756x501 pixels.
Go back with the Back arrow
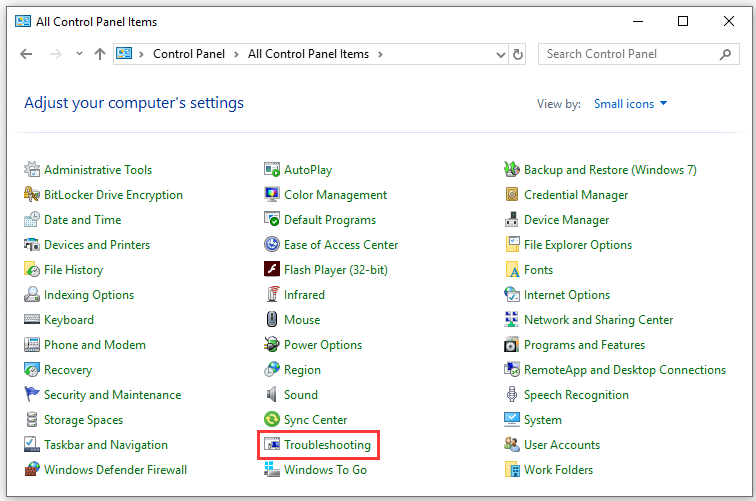point(27,54)
